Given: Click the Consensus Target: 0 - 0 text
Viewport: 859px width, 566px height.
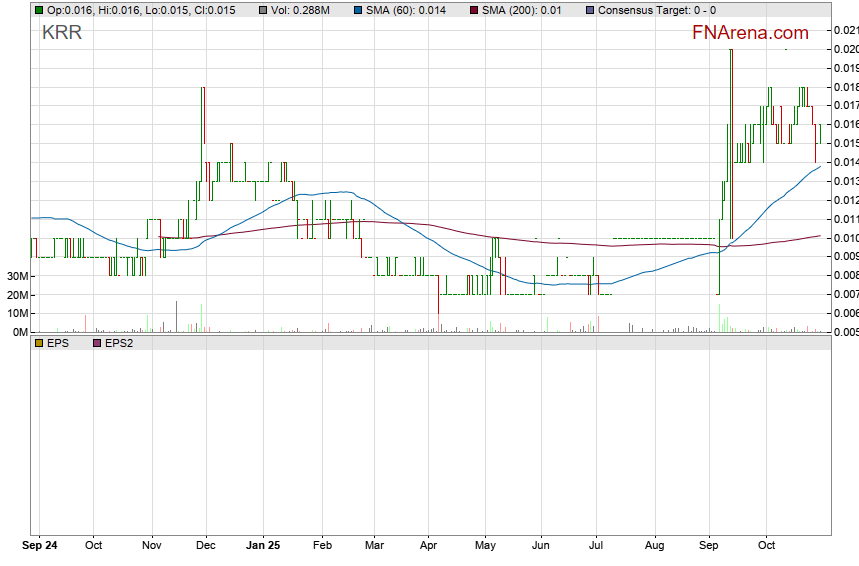Looking at the screenshot, I should 656,10.
